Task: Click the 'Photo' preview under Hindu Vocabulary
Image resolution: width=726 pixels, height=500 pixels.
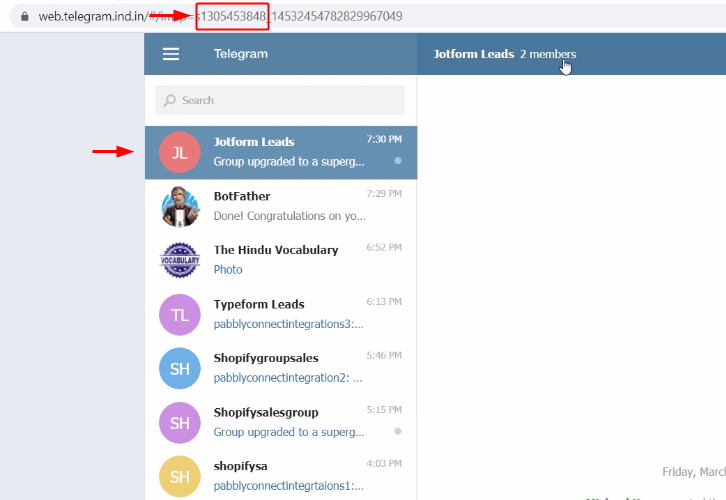Action: click(x=228, y=269)
